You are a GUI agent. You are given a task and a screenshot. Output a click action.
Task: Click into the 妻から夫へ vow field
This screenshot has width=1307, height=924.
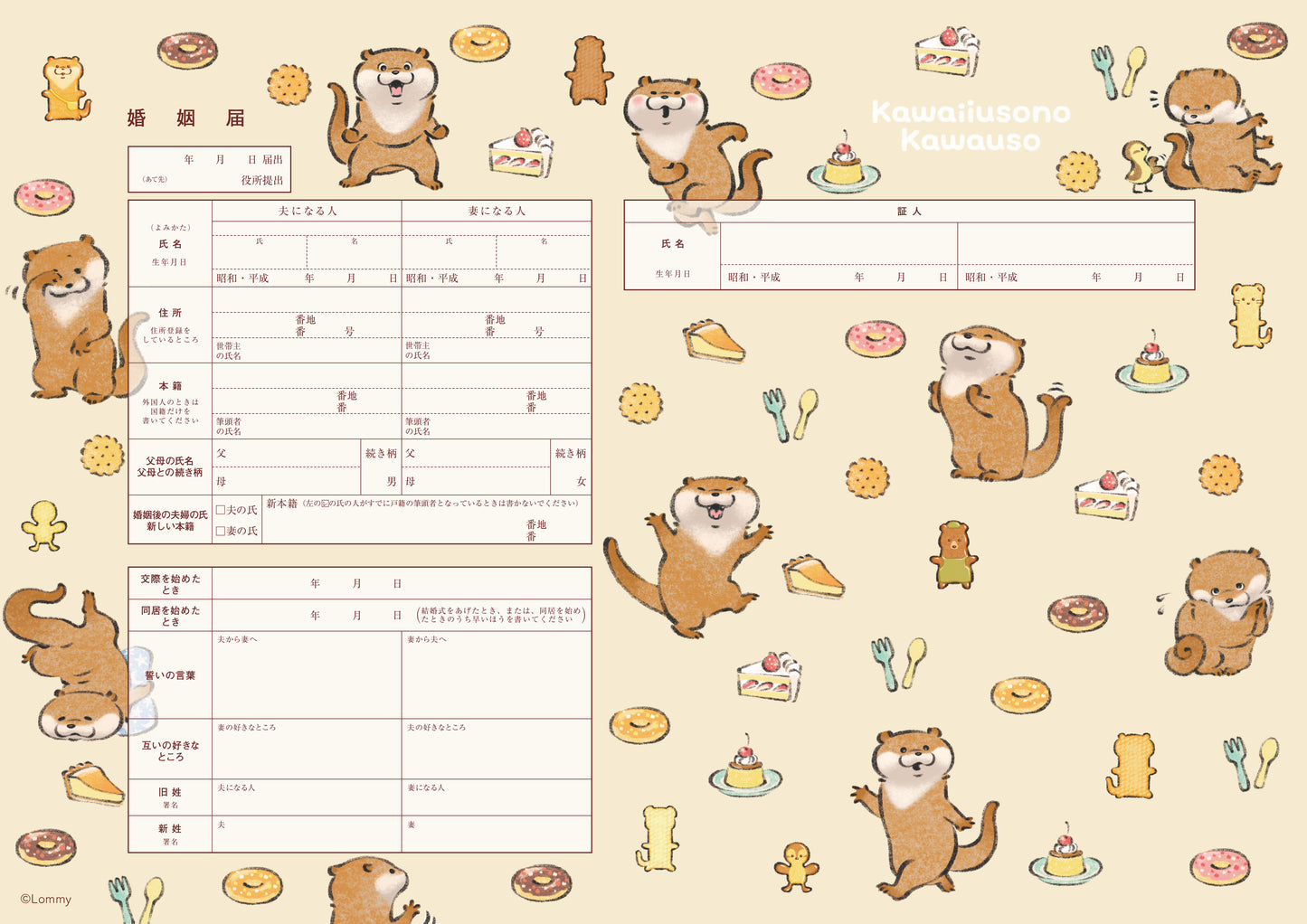point(497,680)
